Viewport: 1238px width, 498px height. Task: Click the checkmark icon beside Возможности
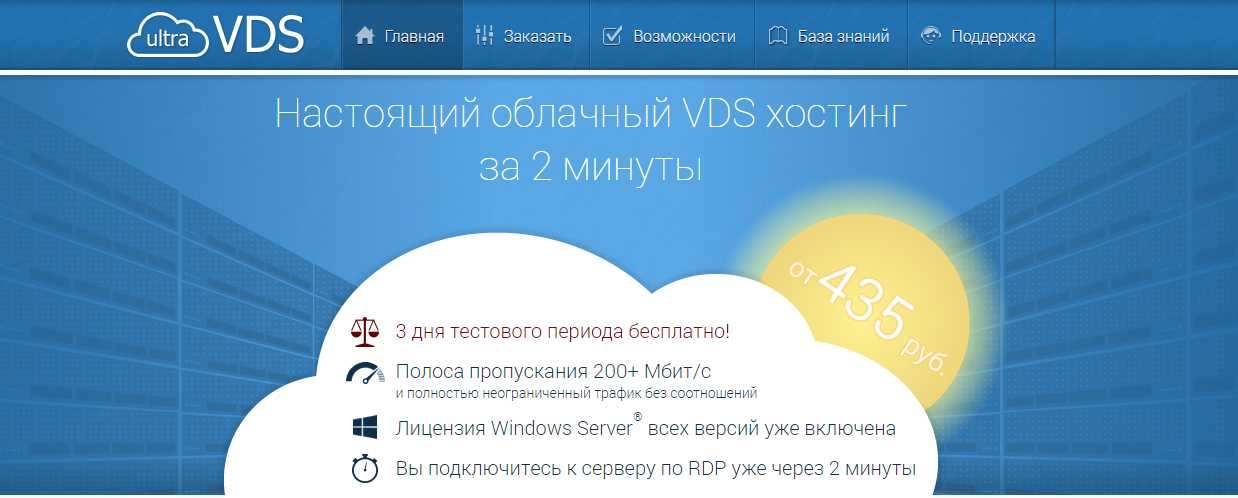(612, 36)
